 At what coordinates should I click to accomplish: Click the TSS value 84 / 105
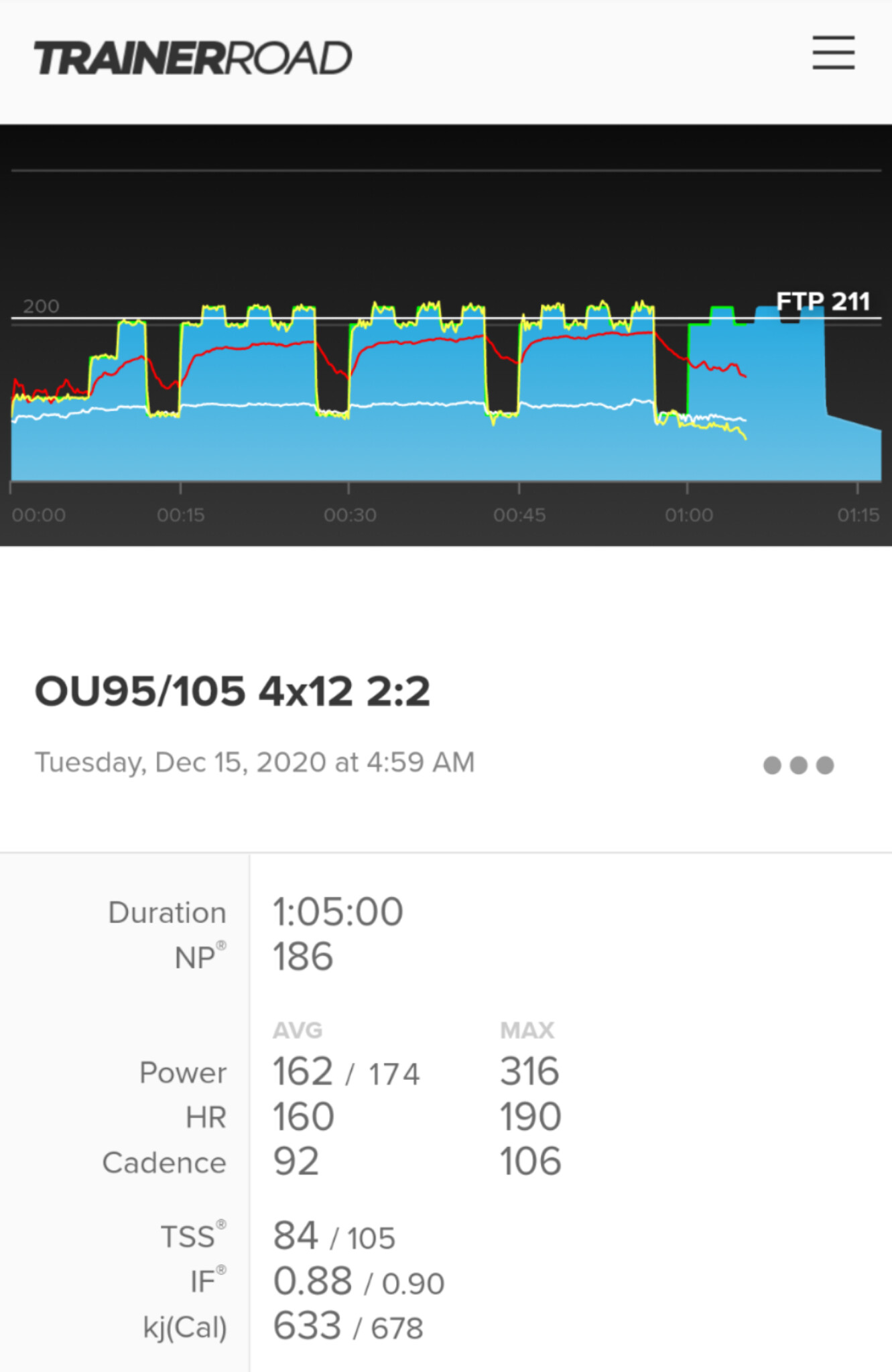(334, 1237)
